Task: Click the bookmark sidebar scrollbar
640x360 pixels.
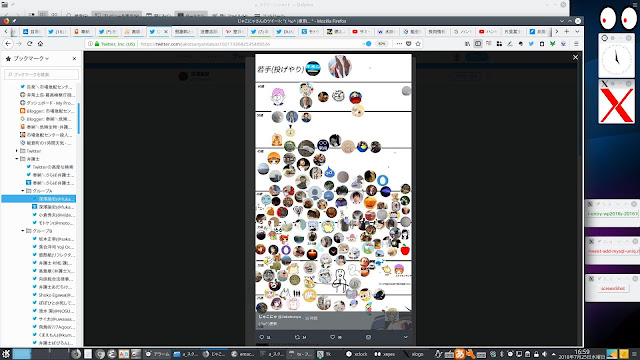Action: click(78, 118)
